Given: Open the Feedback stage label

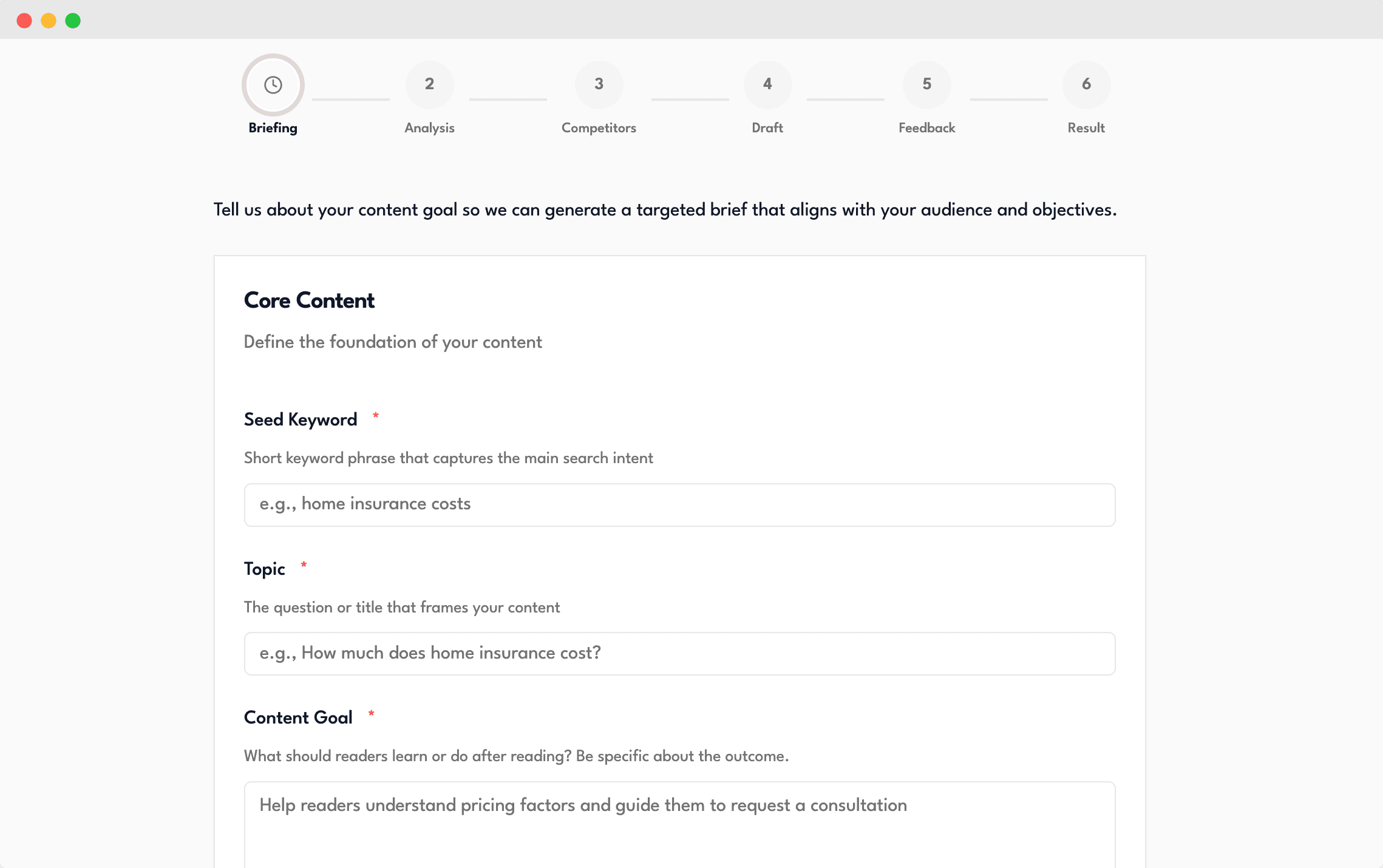Looking at the screenshot, I should pyautogui.click(x=927, y=128).
